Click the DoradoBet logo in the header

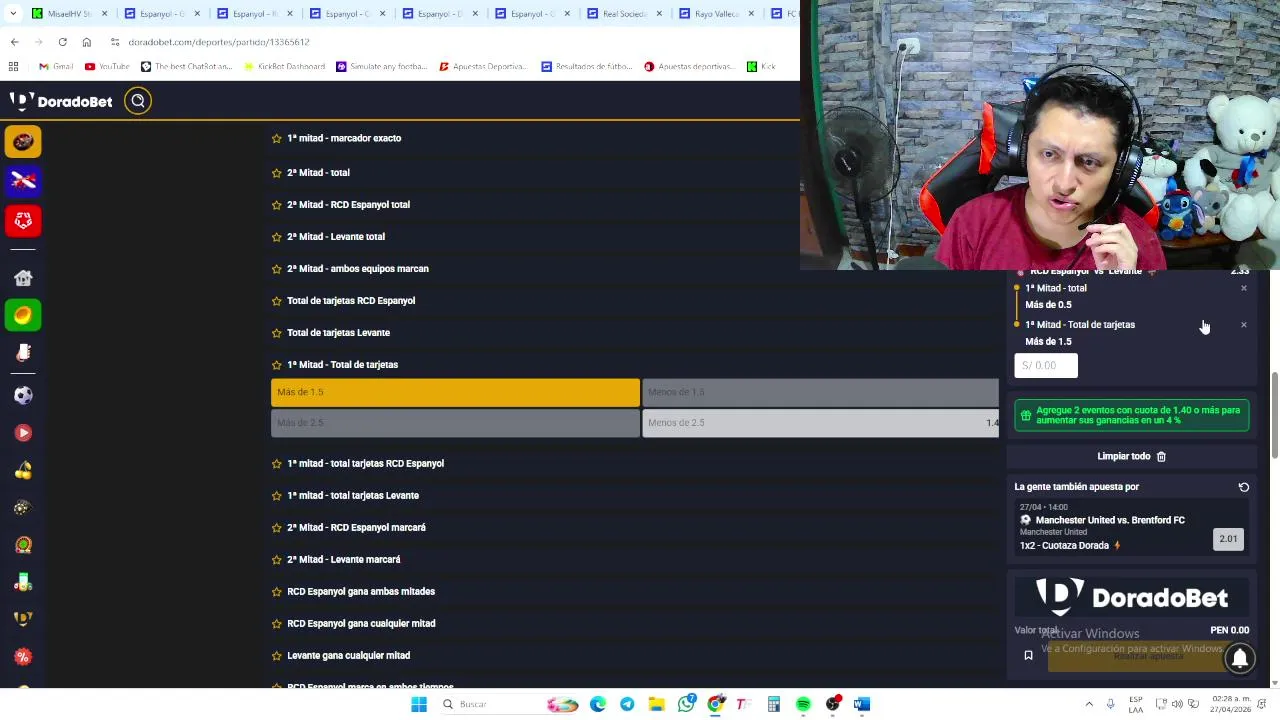coord(61,101)
